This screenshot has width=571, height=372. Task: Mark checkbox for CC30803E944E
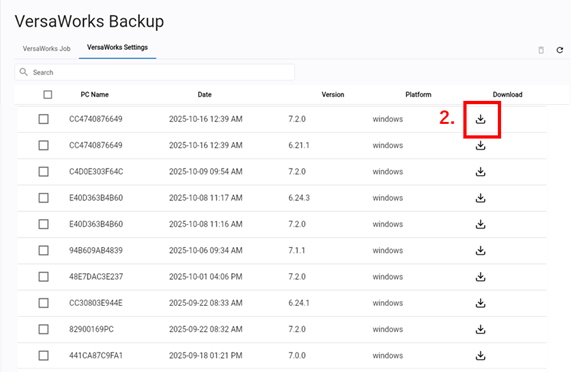click(44, 303)
